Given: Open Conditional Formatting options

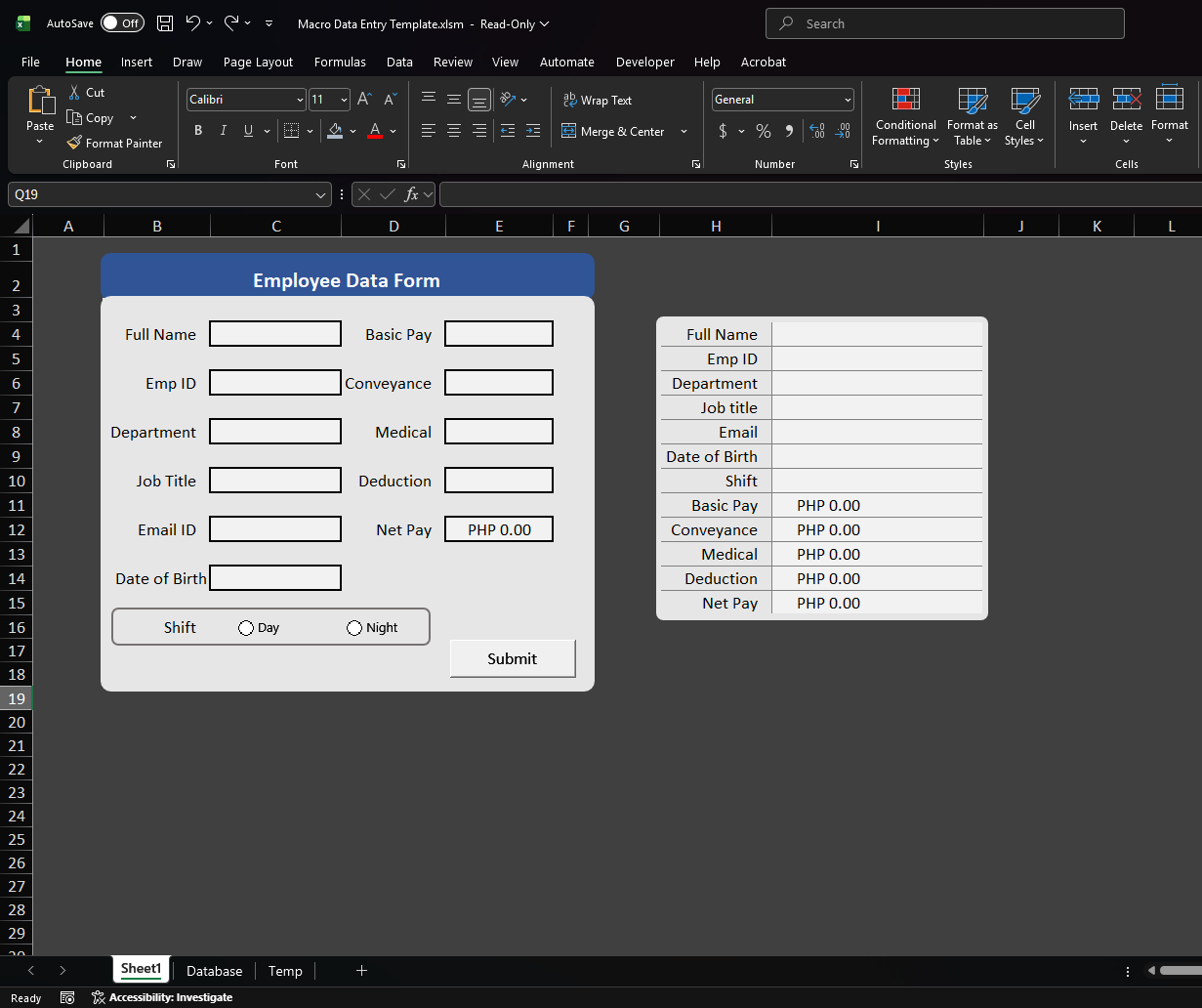Looking at the screenshot, I should [x=905, y=117].
